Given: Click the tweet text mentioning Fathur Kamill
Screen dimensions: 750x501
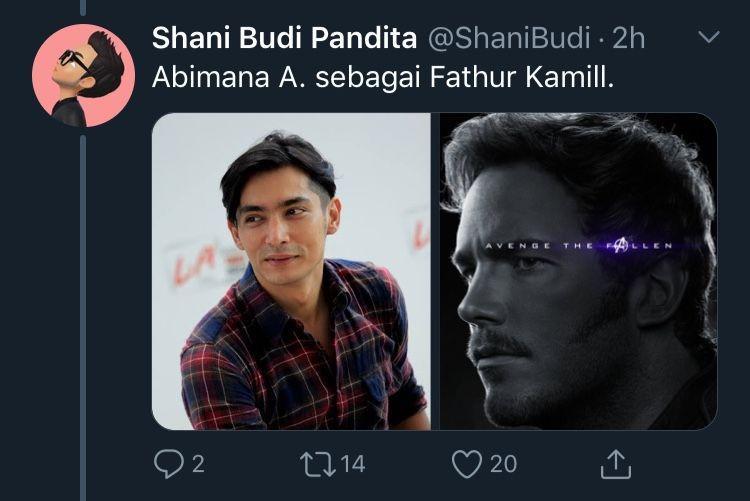Looking at the screenshot, I should pyautogui.click(x=383, y=77).
